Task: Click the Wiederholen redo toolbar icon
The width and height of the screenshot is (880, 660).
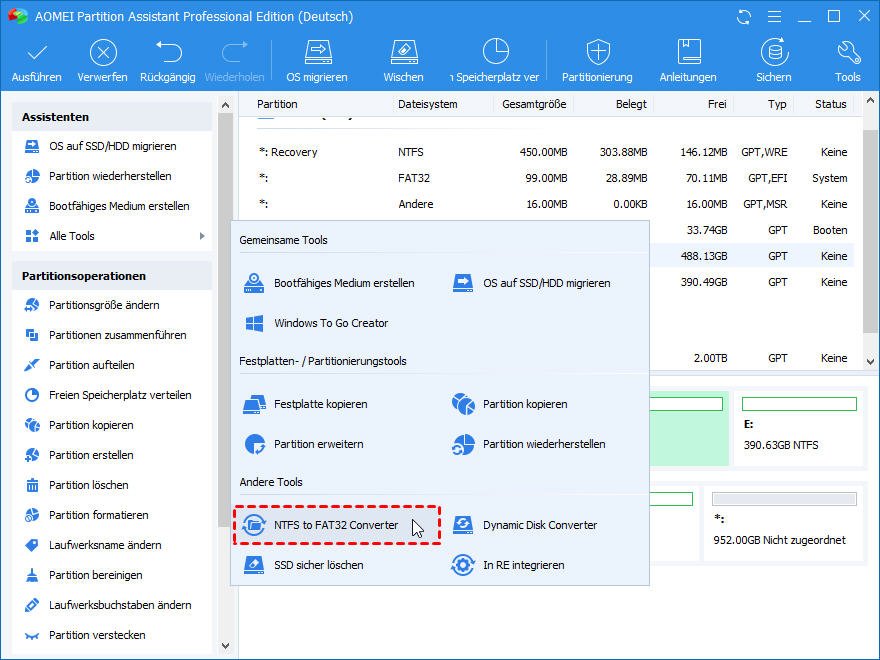Action: click(x=235, y=52)
